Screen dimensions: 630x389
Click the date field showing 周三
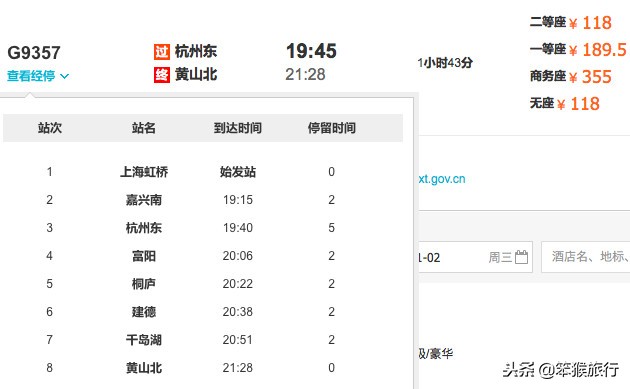[x=476, y=257]
